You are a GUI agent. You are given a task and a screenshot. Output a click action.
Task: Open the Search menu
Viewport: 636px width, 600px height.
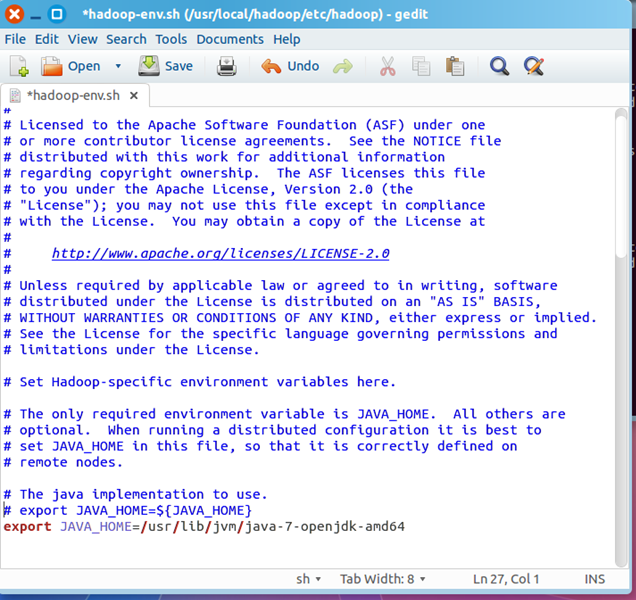click(126, 39)
